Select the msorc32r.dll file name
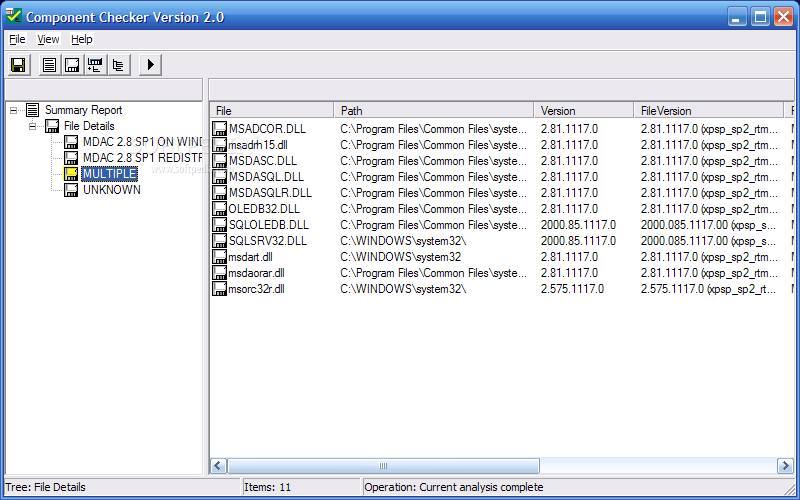The image size is (800, 500). pyautogui.click(x=257, y=289)
